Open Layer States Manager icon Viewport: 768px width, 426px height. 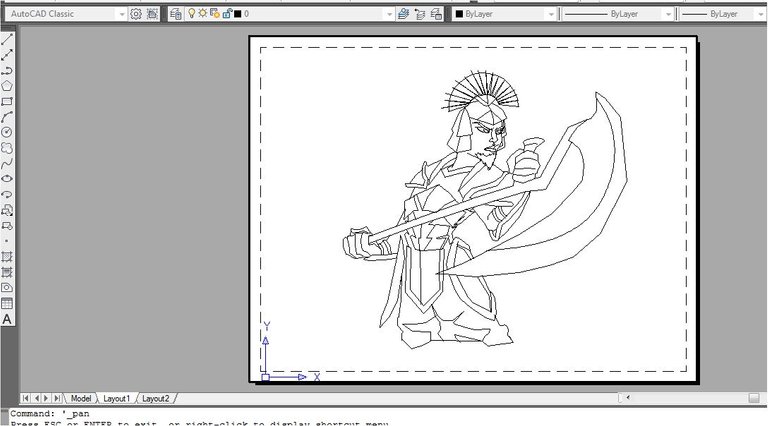click(436, 14)
